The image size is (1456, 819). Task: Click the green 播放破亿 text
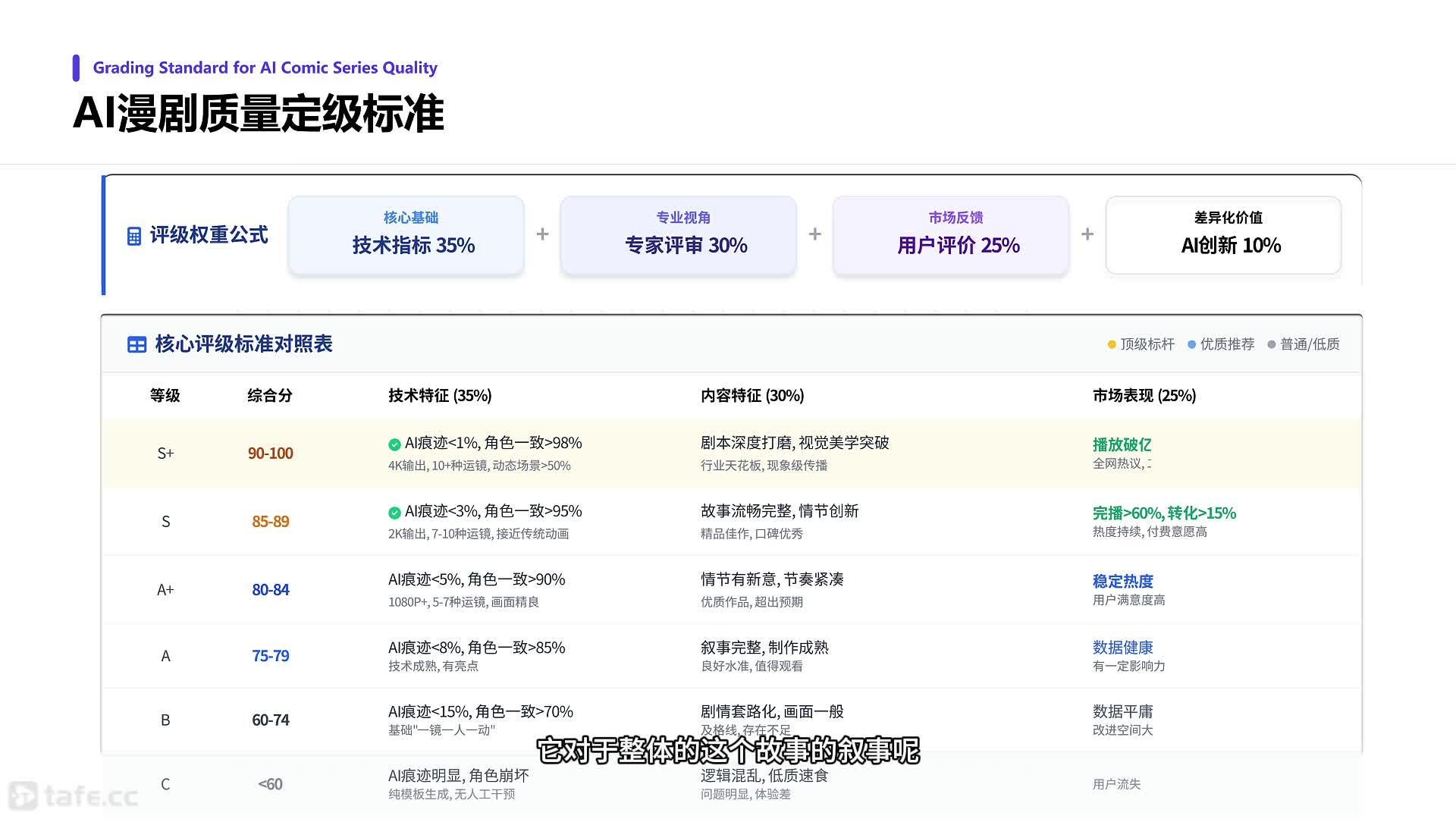pos(1122,445)
